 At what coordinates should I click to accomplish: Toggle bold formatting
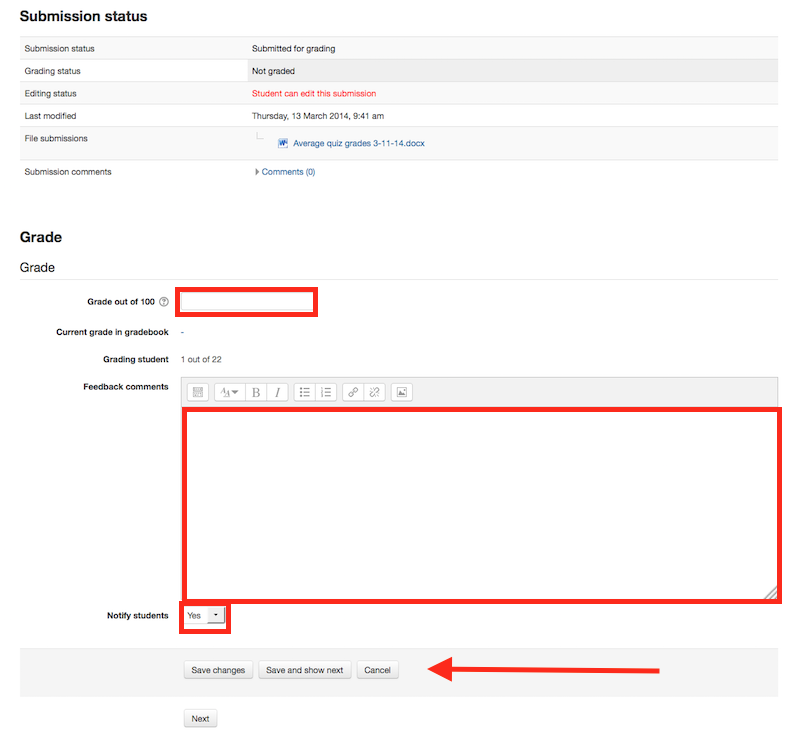[x=256, y=392]
